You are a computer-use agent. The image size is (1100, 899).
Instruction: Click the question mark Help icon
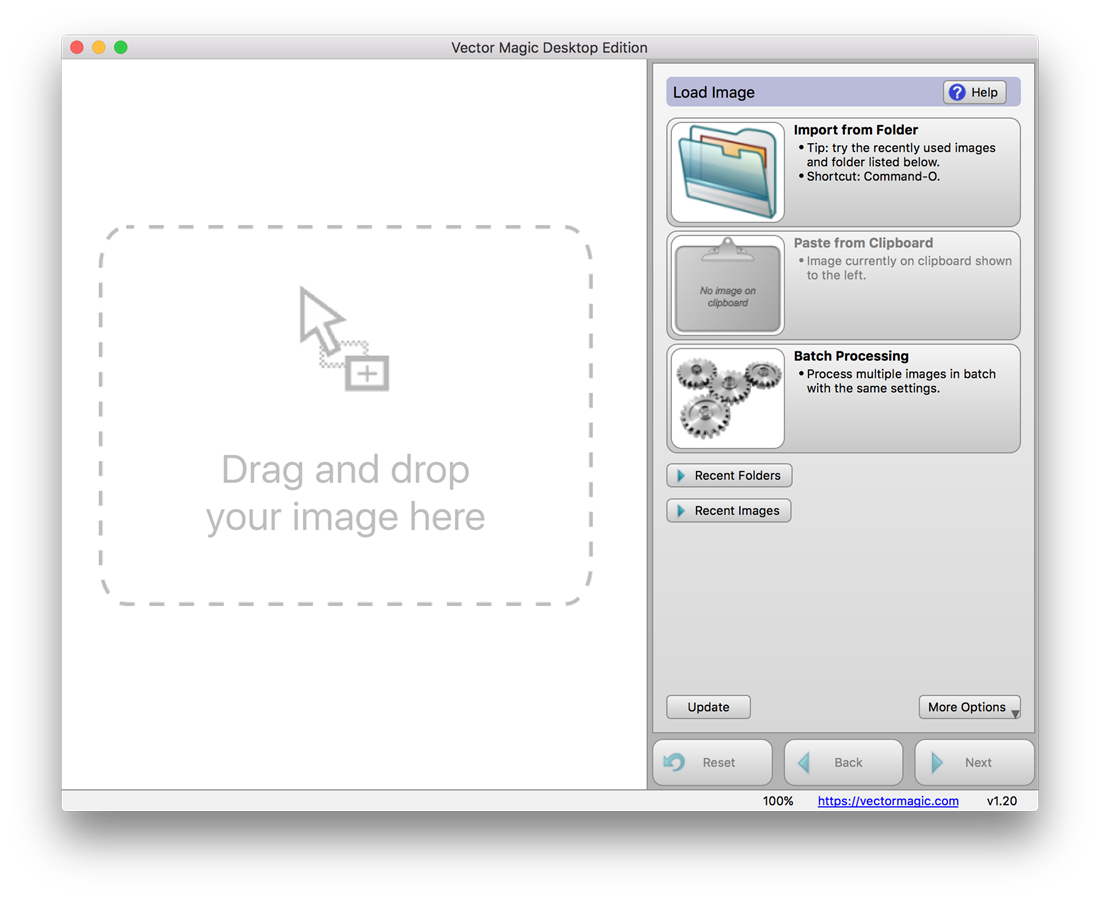957,91
